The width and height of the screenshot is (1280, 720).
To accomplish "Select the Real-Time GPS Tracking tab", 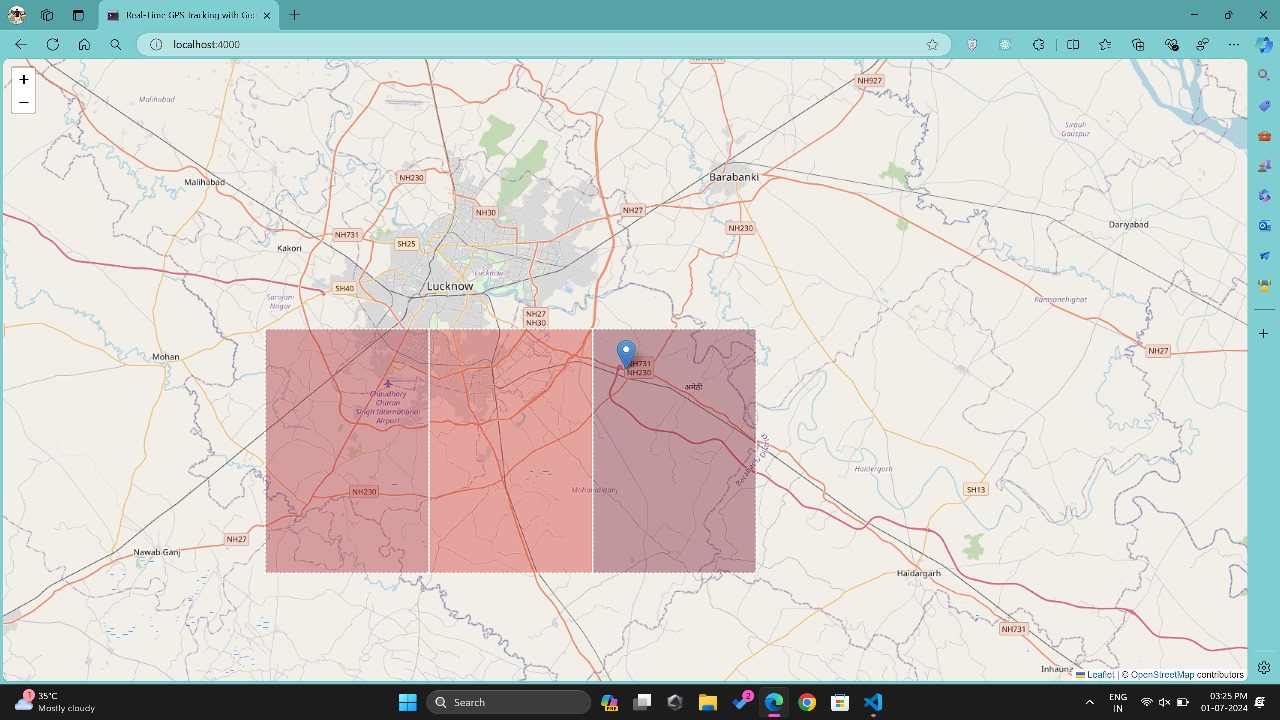I will pos(180,15).
